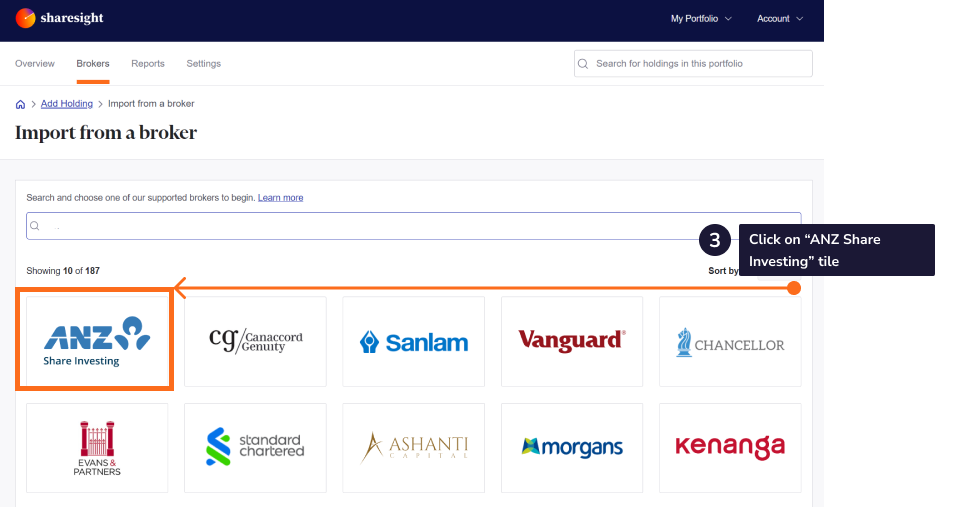Viewport: 957px width, 507px height.
Task: Click the home breadcrumb icon
Action: pyautogui.click(x=20, y=104)
